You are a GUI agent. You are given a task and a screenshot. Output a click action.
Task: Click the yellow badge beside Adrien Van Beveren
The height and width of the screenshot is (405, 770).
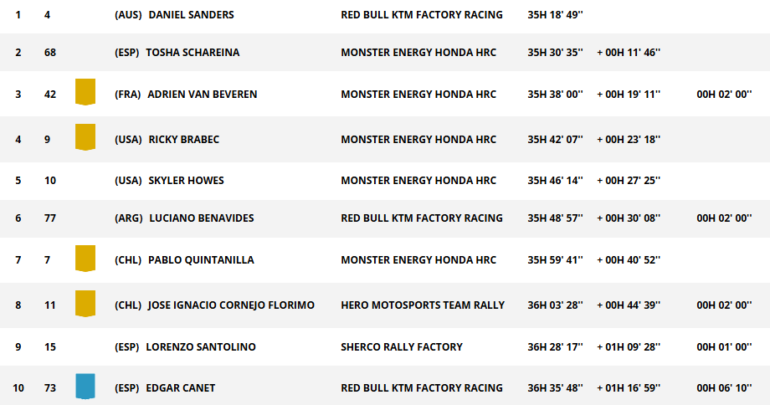tap(85, 94)
